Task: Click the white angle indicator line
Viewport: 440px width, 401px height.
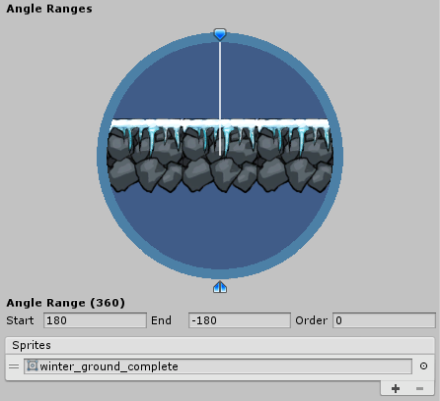Action: tap(220, 98)
